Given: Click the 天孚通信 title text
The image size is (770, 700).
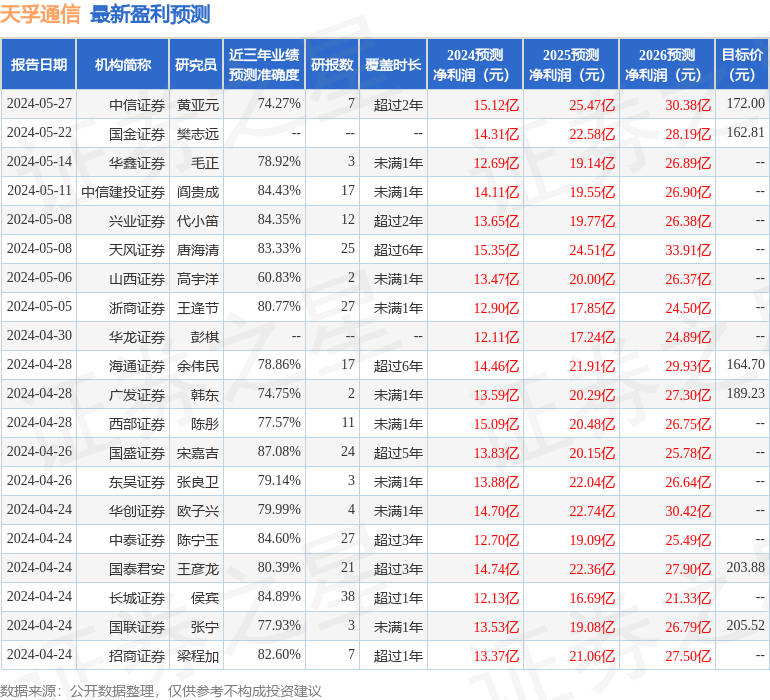Looking at the screenshot, I should pos(40,14).
